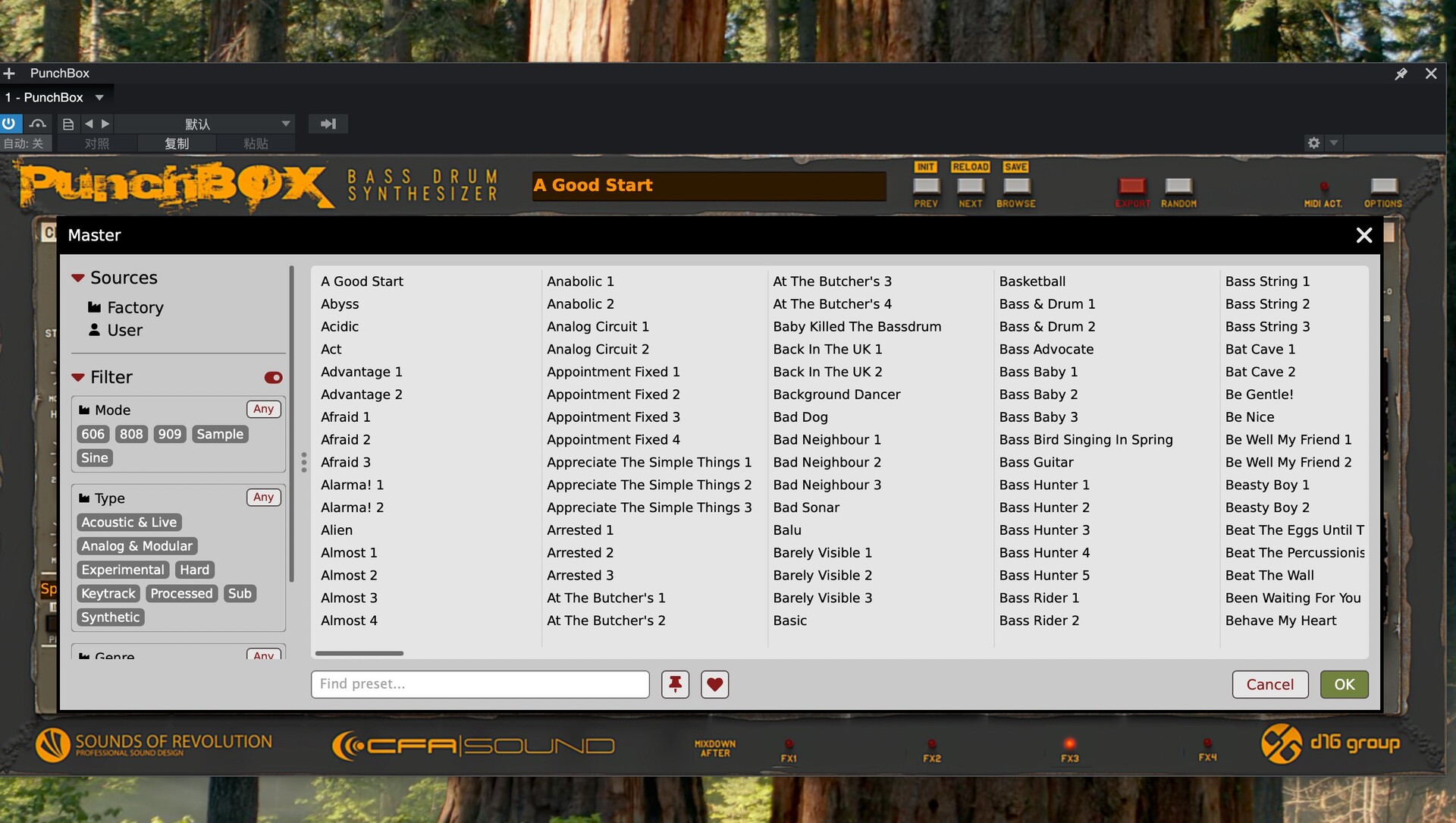This screenshot has height=823, width=1456.
Task: Toggle the FX2 indicator light
Action: coord(932,744)
